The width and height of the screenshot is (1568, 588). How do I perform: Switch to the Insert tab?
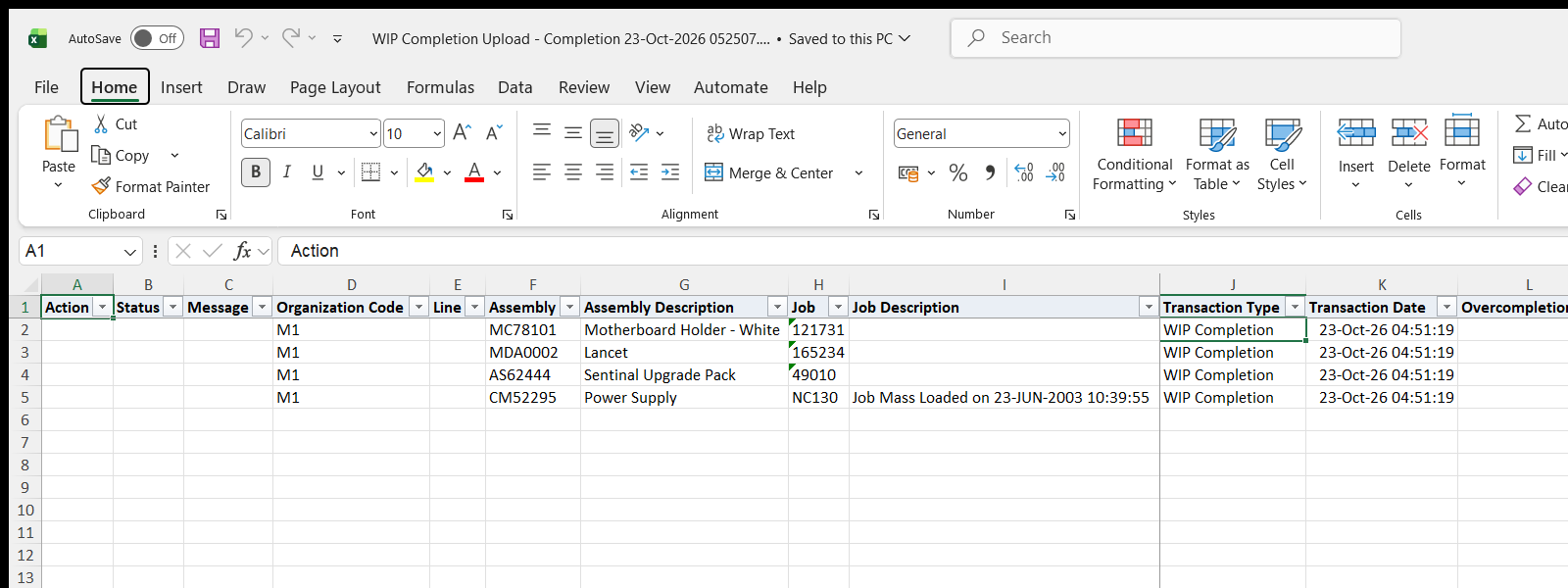point(181,87)
